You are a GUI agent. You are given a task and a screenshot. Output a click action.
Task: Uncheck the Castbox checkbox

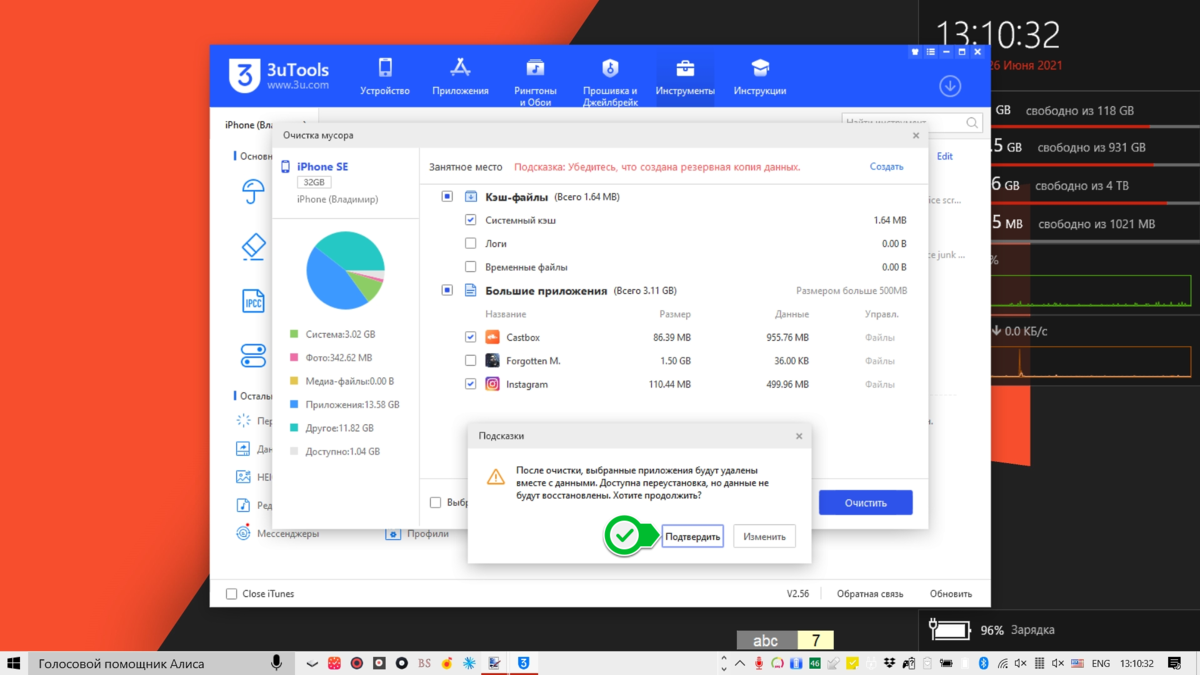(x=470, y=337)
